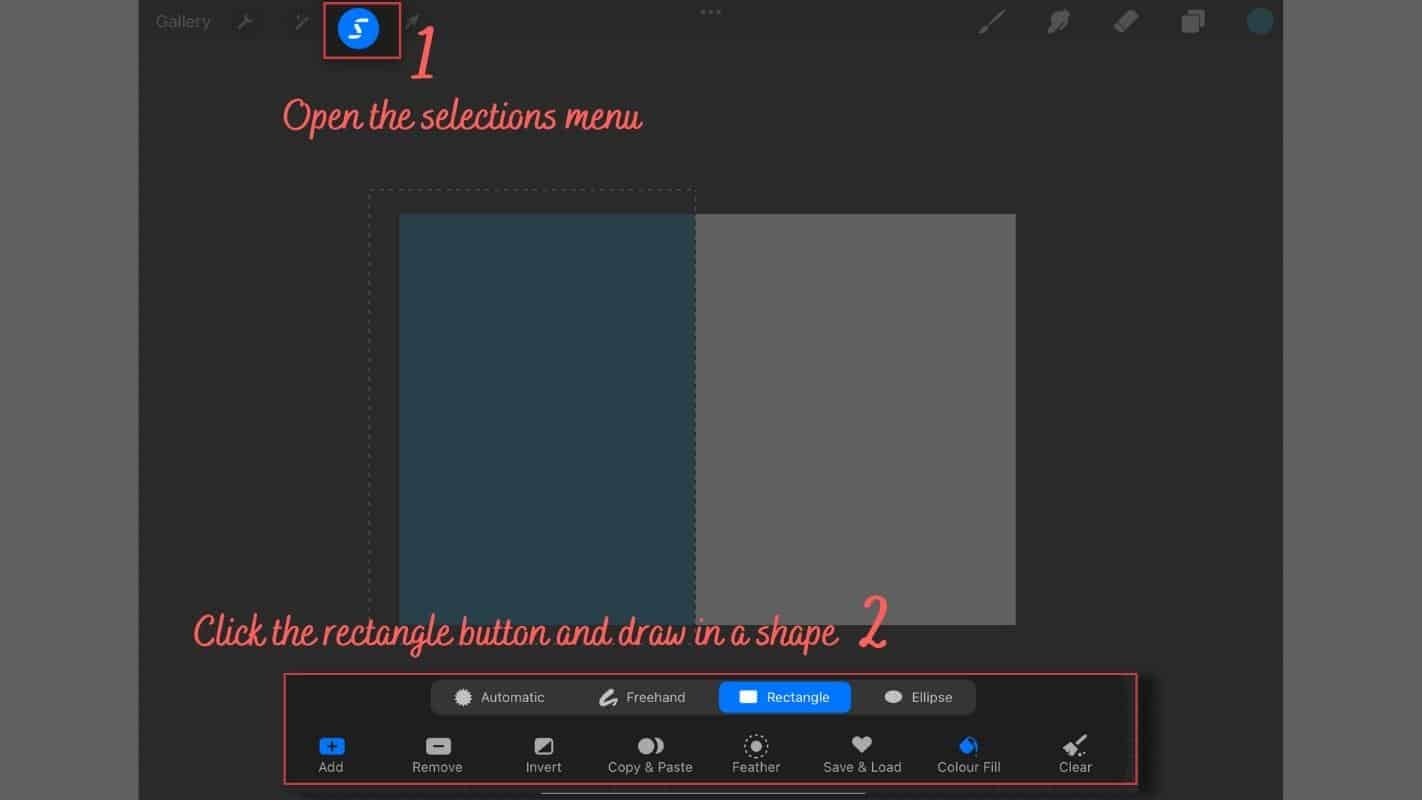Open Save & Load selections
Viewport: 1422px width, 800px height.
[862, 755]
